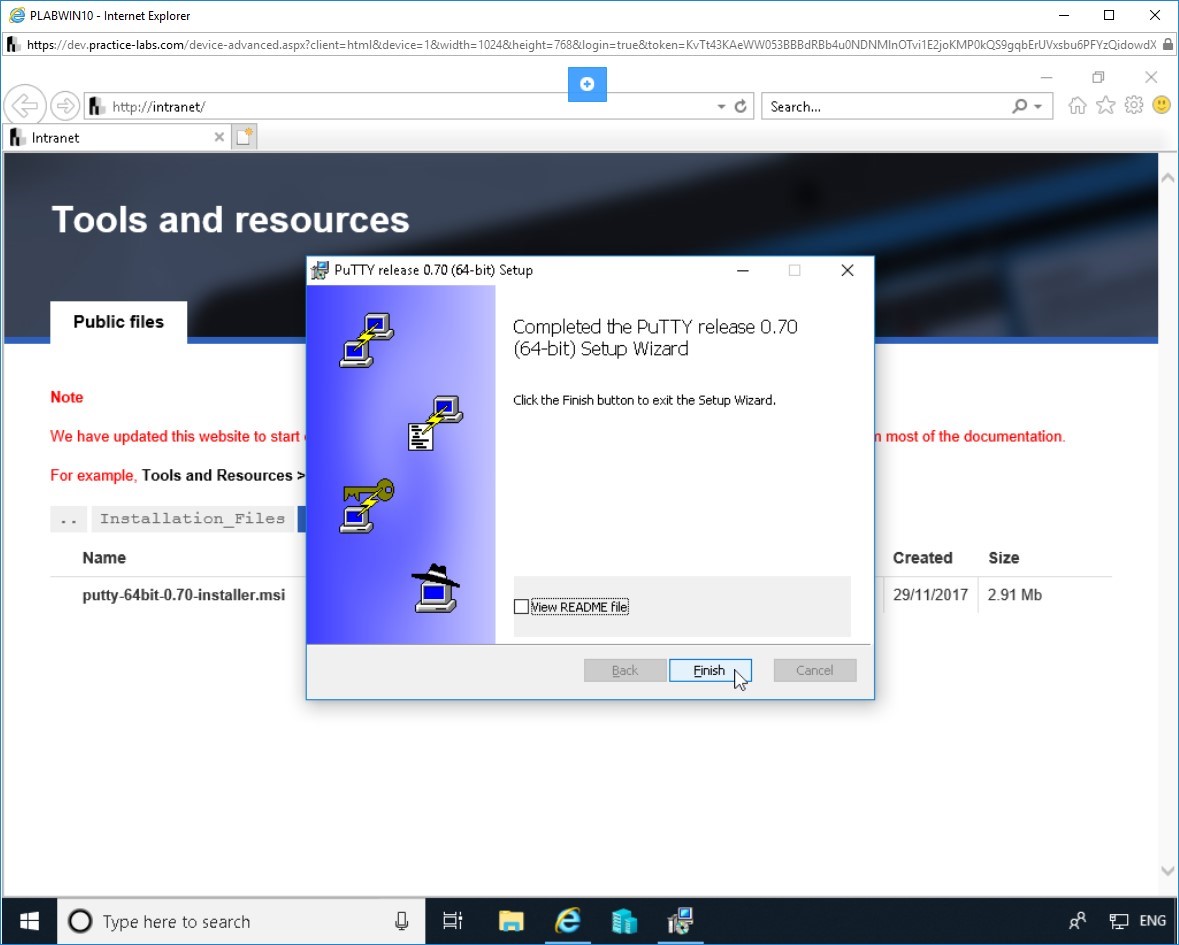Restore the inner IE window
The image size is (1179, 945).
click(1099, 77)
